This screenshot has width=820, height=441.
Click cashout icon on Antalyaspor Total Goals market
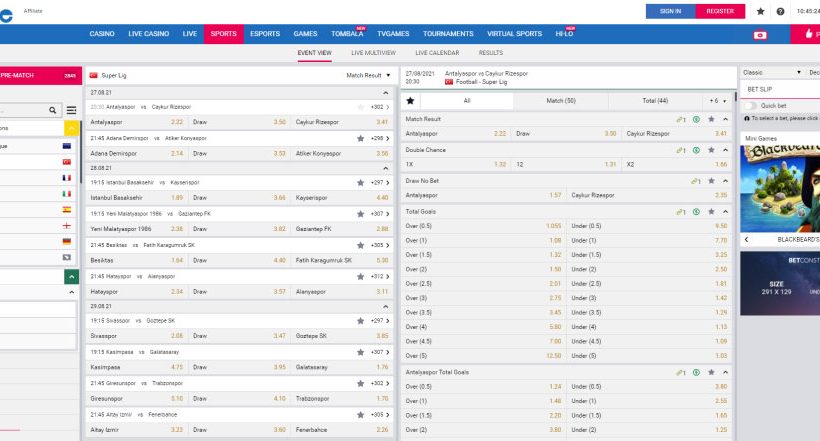696,372
